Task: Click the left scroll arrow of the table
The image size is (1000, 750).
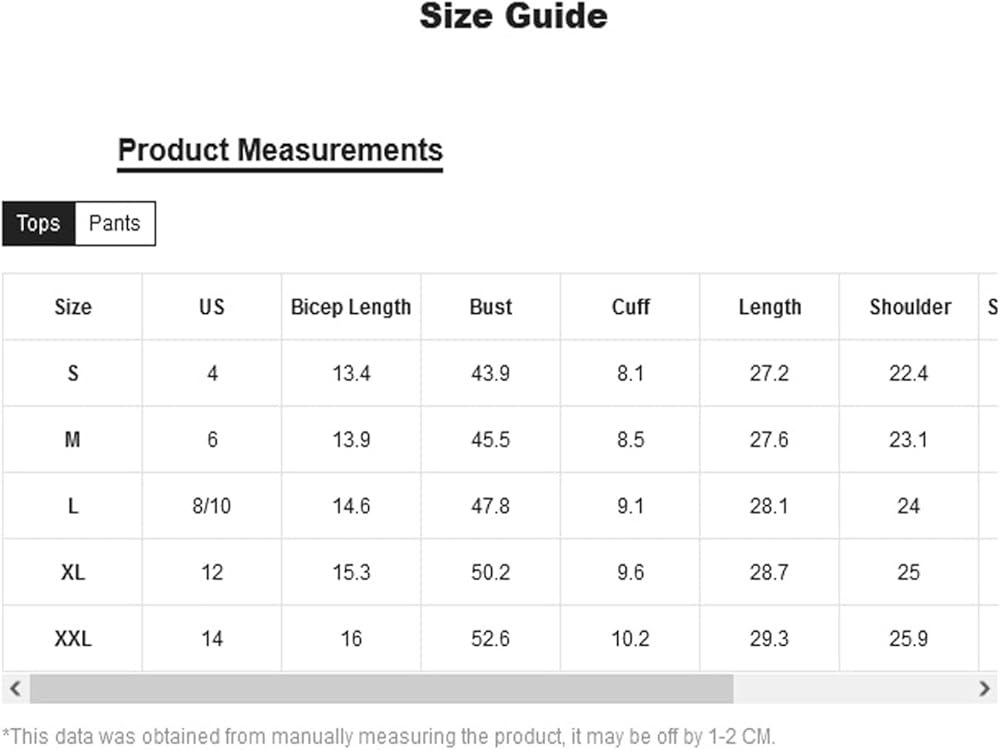Action: pyautogui.click(x=14, y=688)
